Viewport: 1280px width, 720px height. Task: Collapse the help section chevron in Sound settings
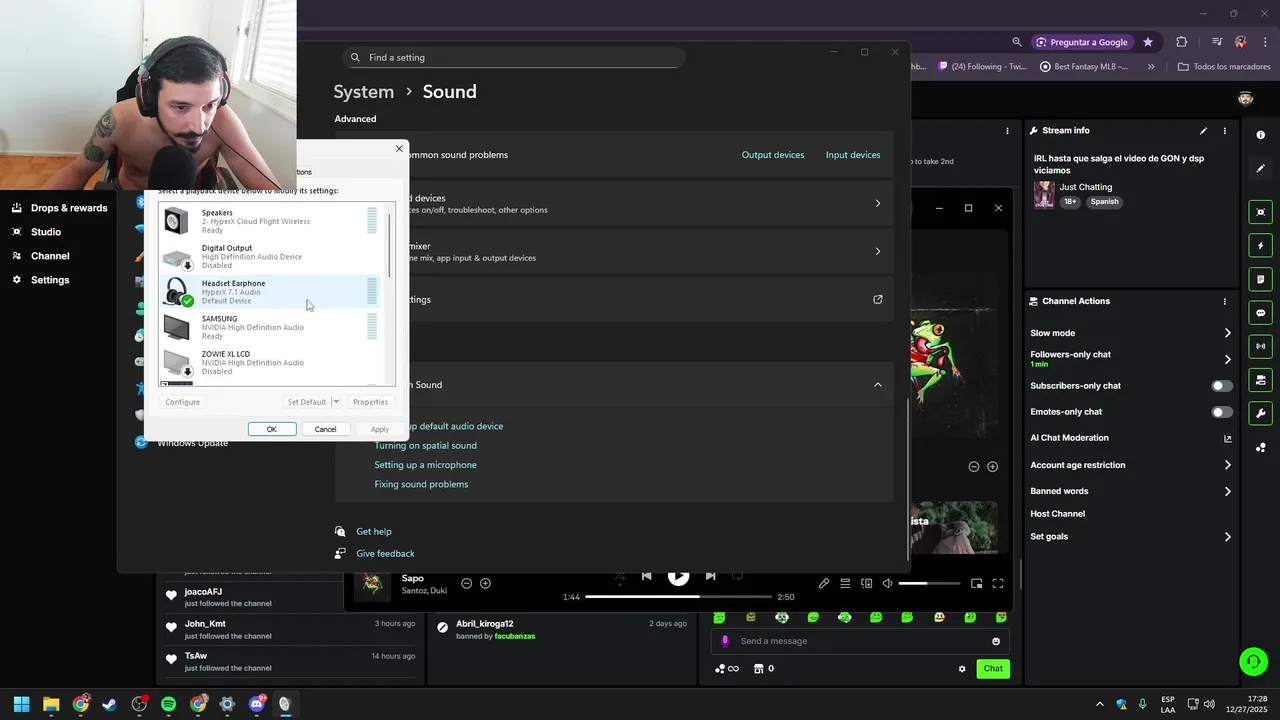878,385
